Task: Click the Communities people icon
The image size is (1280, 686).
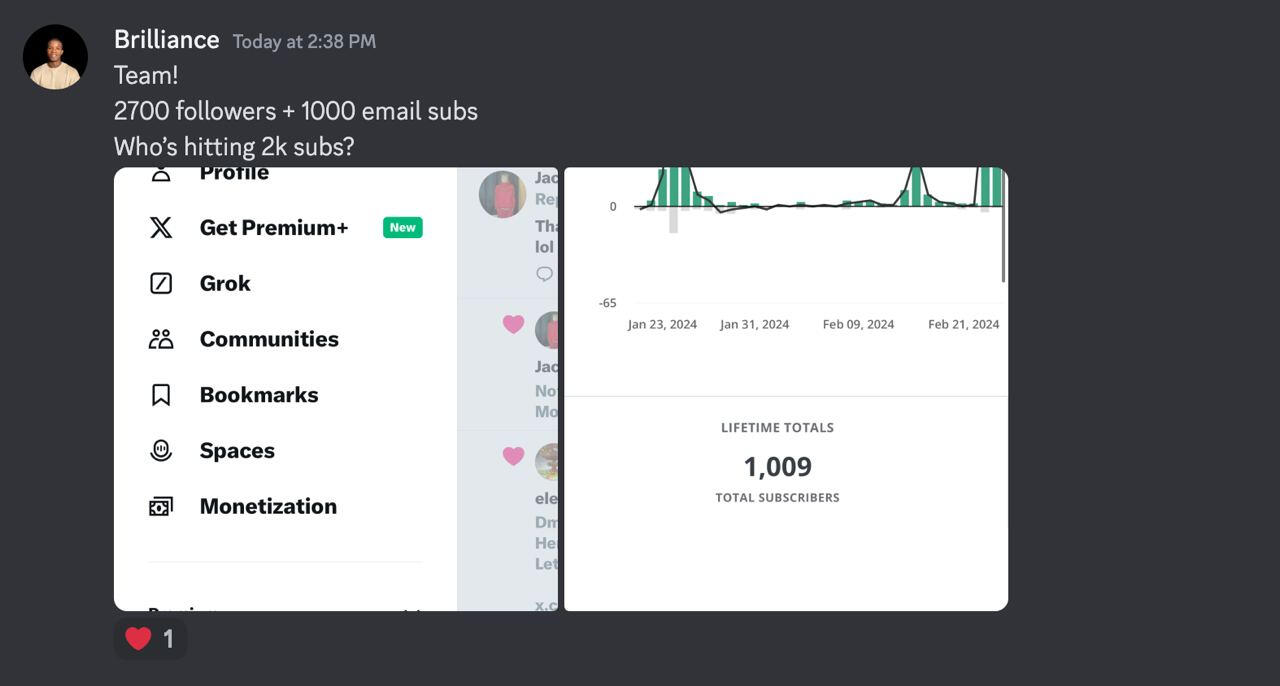Action: [161, 339]
